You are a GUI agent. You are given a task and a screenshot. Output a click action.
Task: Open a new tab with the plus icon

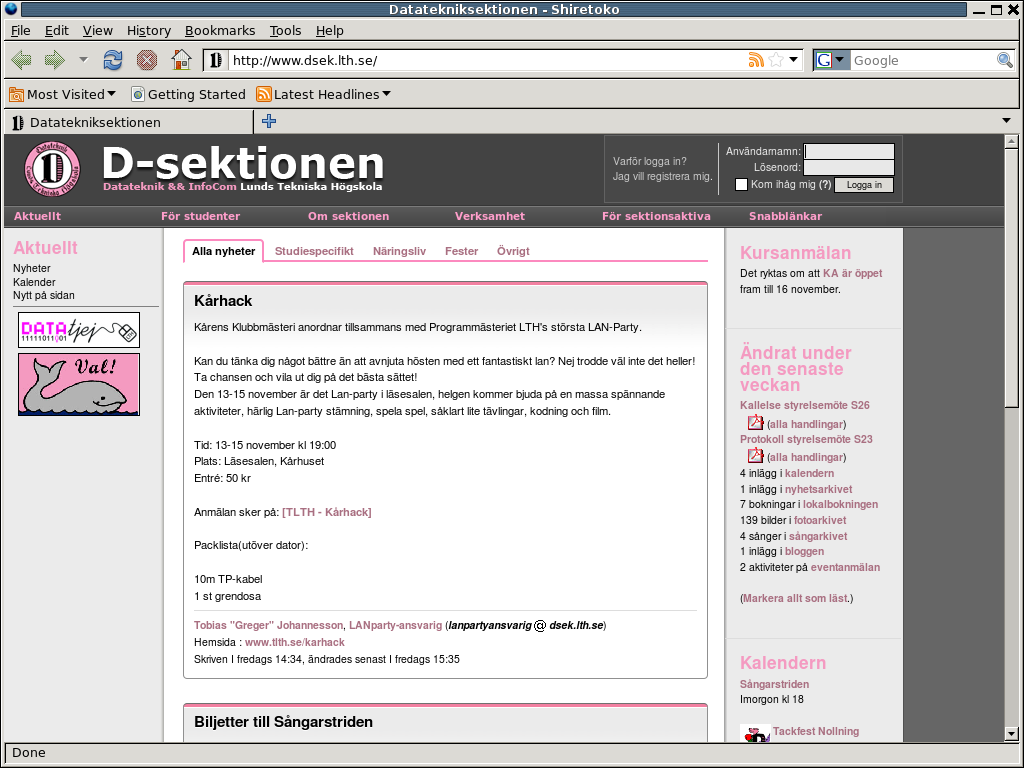269,121
